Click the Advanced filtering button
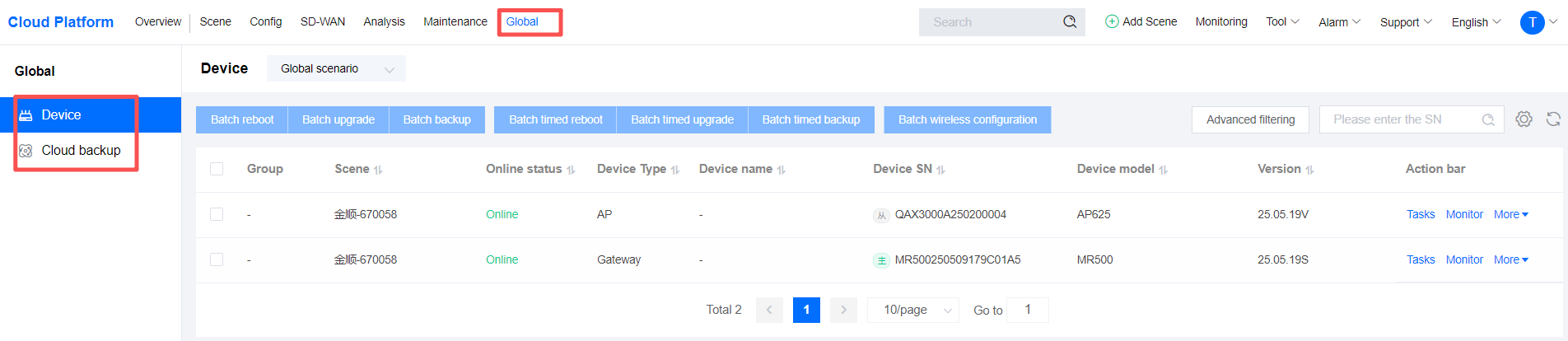 [x=1250, y=119]
